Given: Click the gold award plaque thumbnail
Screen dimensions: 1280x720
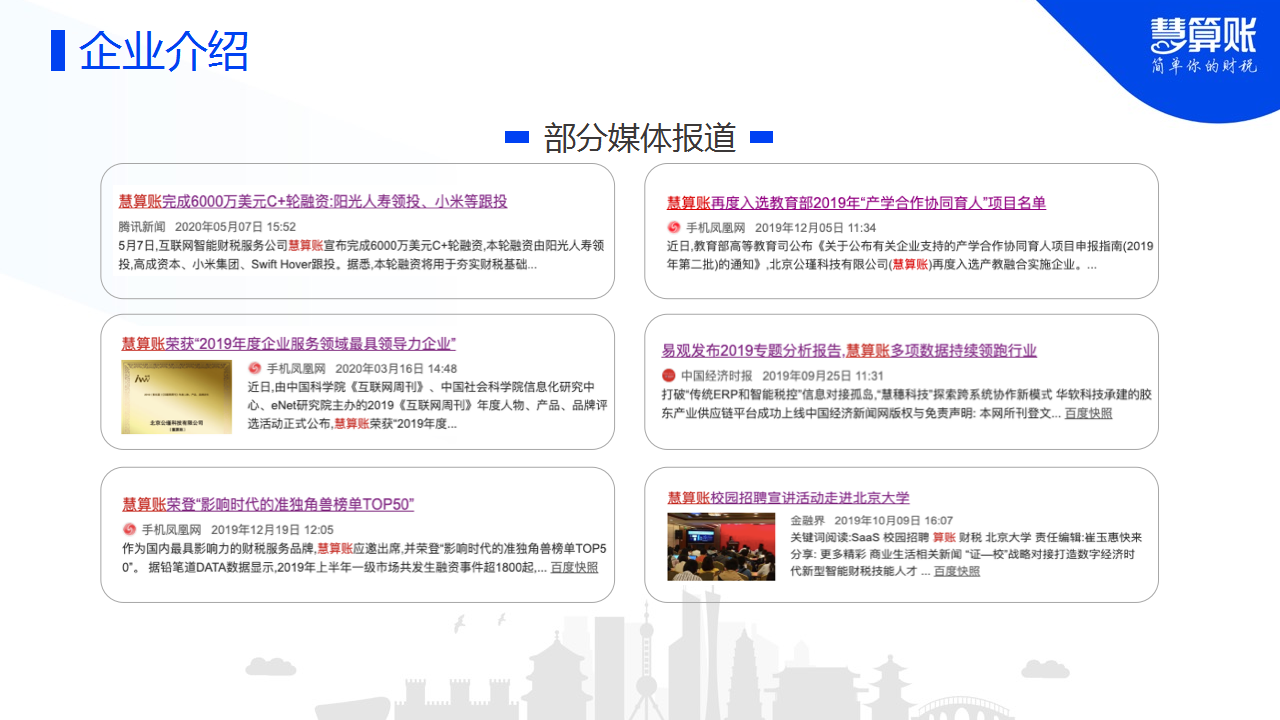Looking at the screenshot, I should (177, 396).
